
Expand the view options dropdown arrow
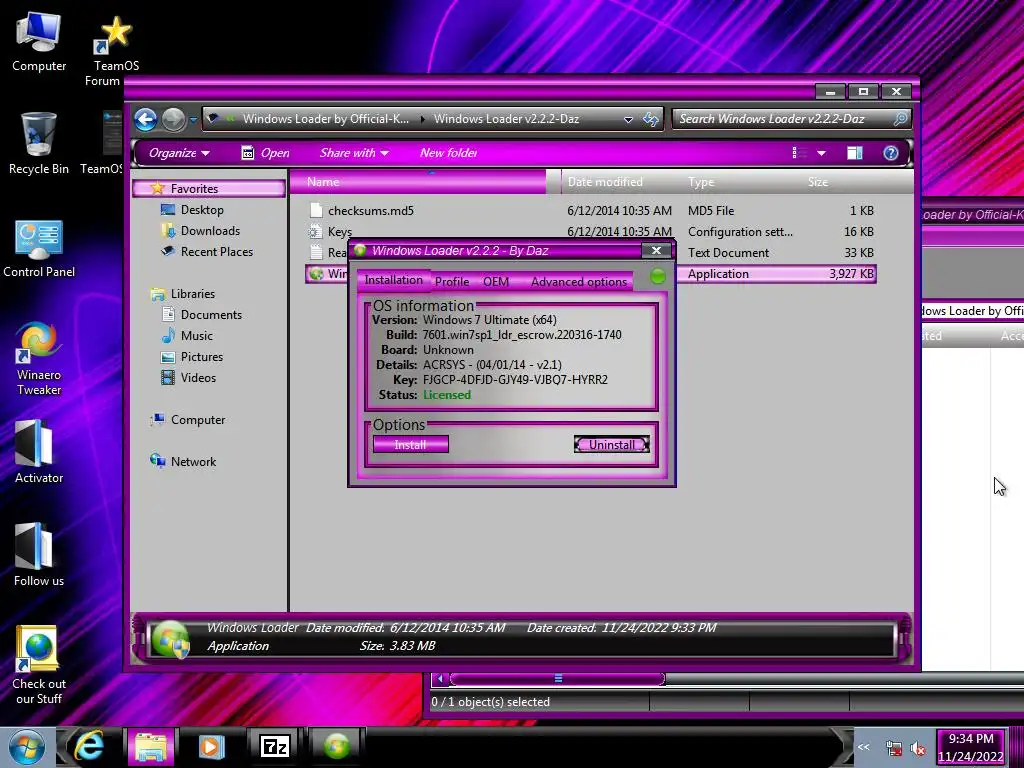pyautogui.click(x=822, y=153)
